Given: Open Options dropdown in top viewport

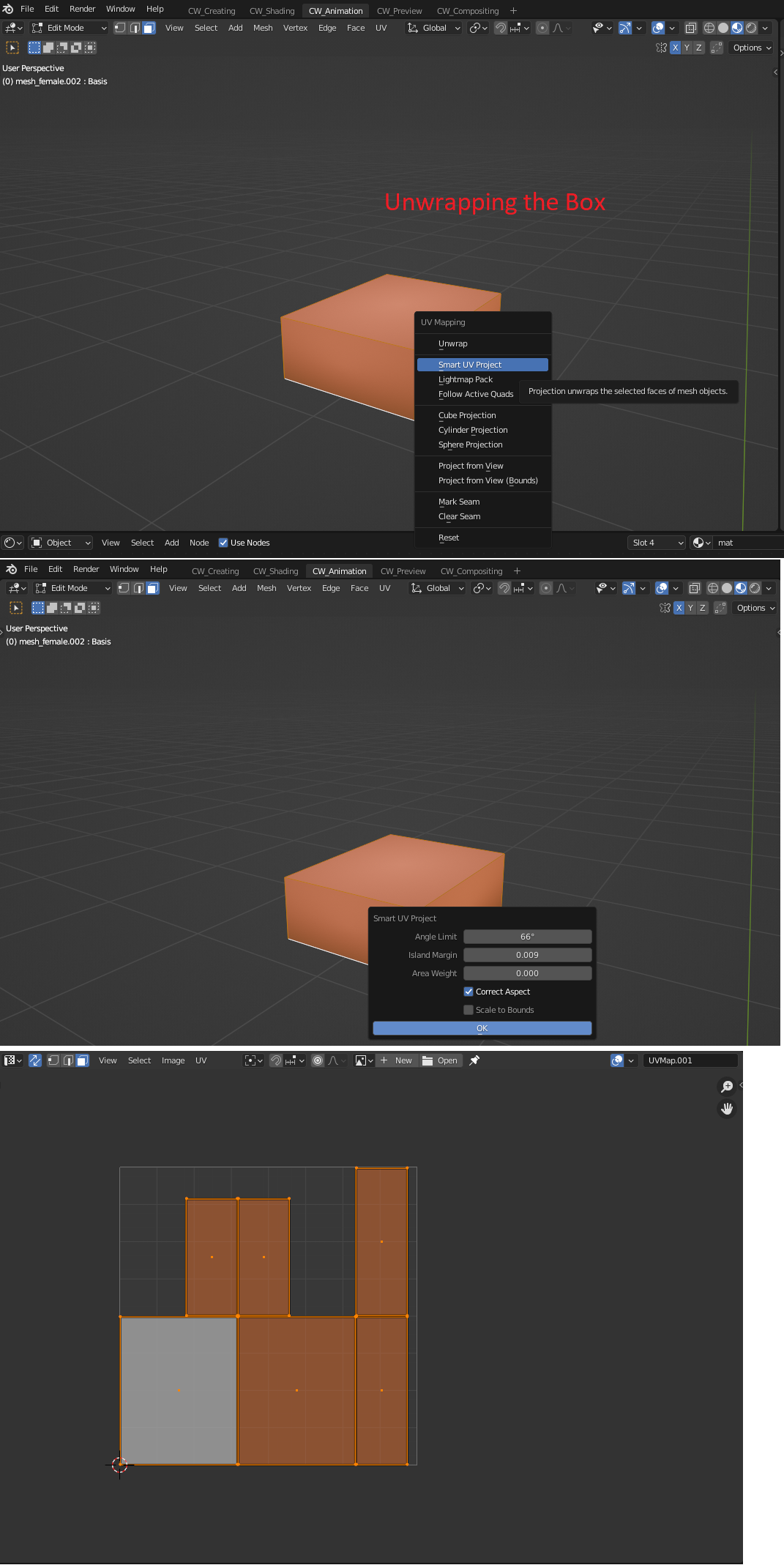Looking at the screenshot, I should coord(753,48).
